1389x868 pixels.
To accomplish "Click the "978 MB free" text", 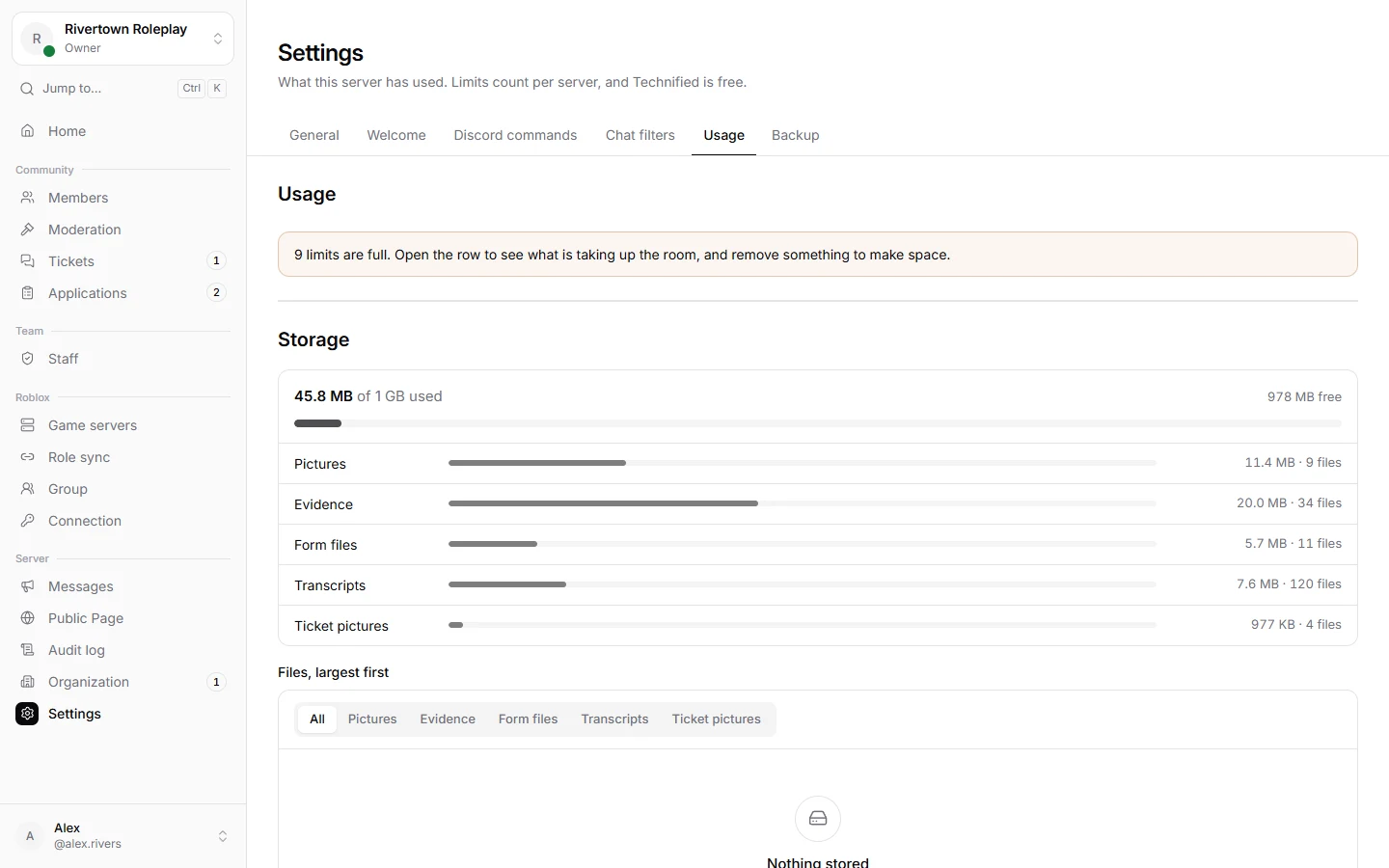I will point(1304,396).
